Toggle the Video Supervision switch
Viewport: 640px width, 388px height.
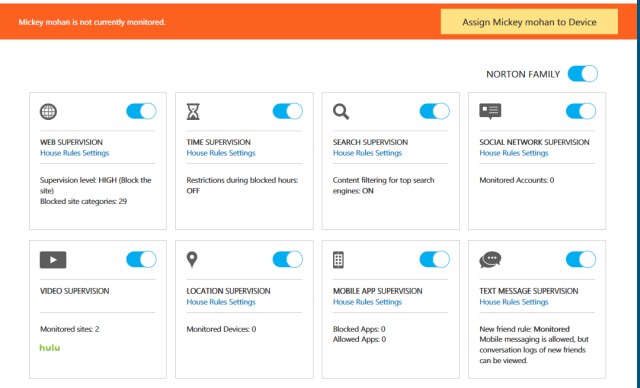click(141, 259)
